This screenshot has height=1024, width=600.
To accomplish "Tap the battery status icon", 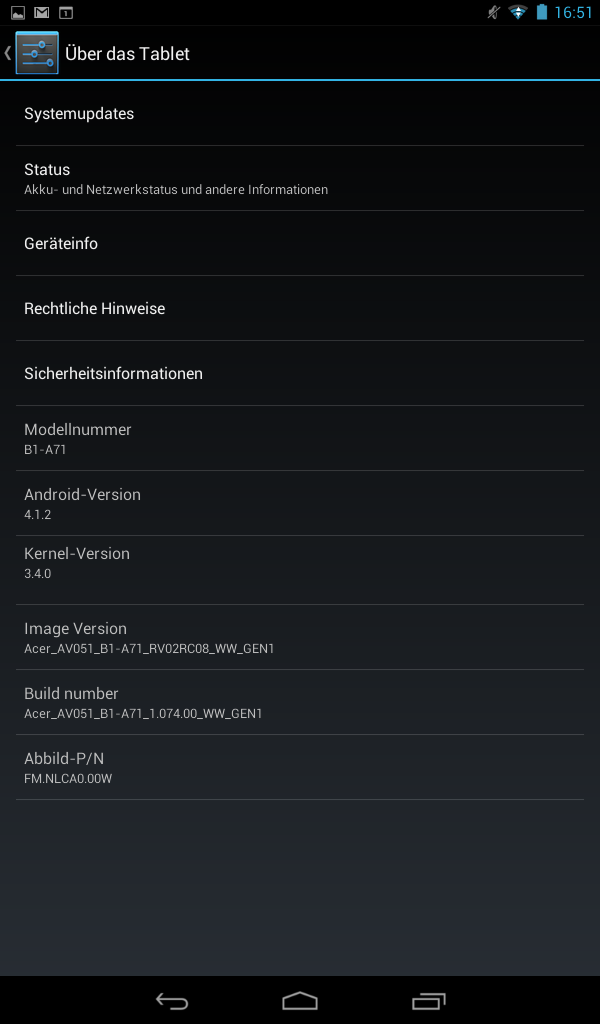I will tap(542, 12).
